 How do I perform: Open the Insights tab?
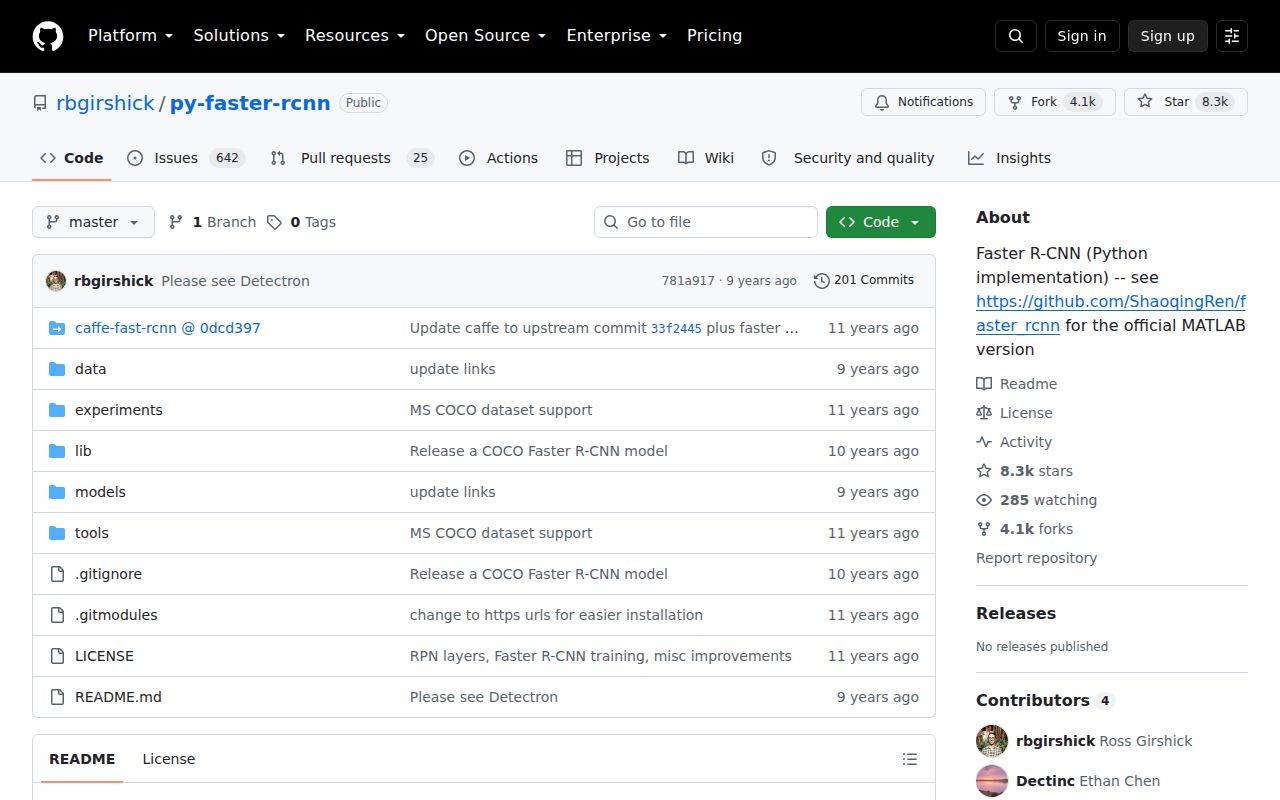pos(1009,158)
